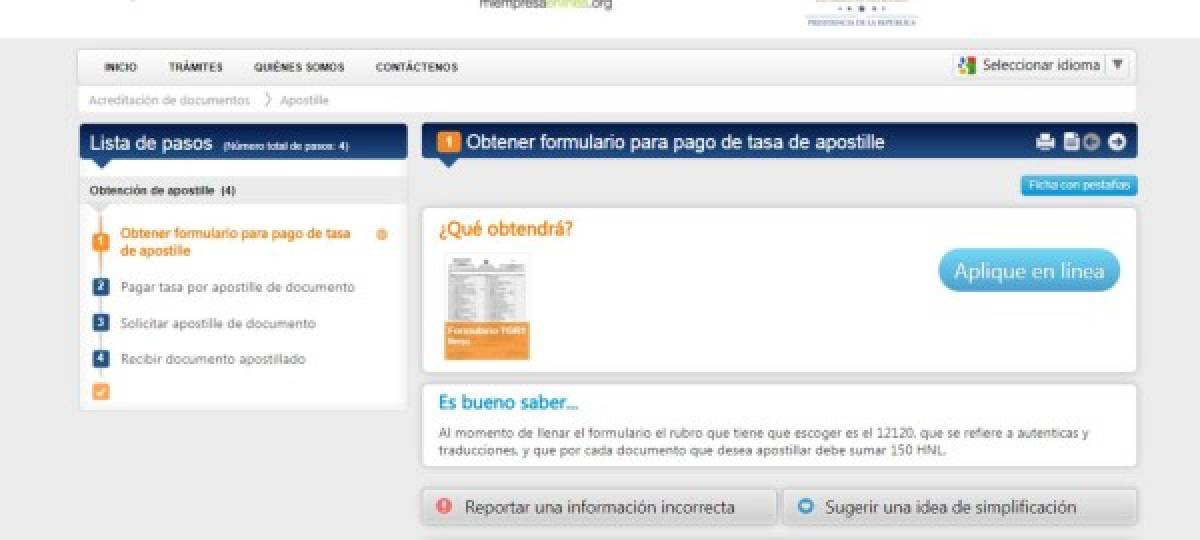Collapse the Obtención de apostille (4) section
The width and height of the screenshot is (1200, 540).
[243, 190]
